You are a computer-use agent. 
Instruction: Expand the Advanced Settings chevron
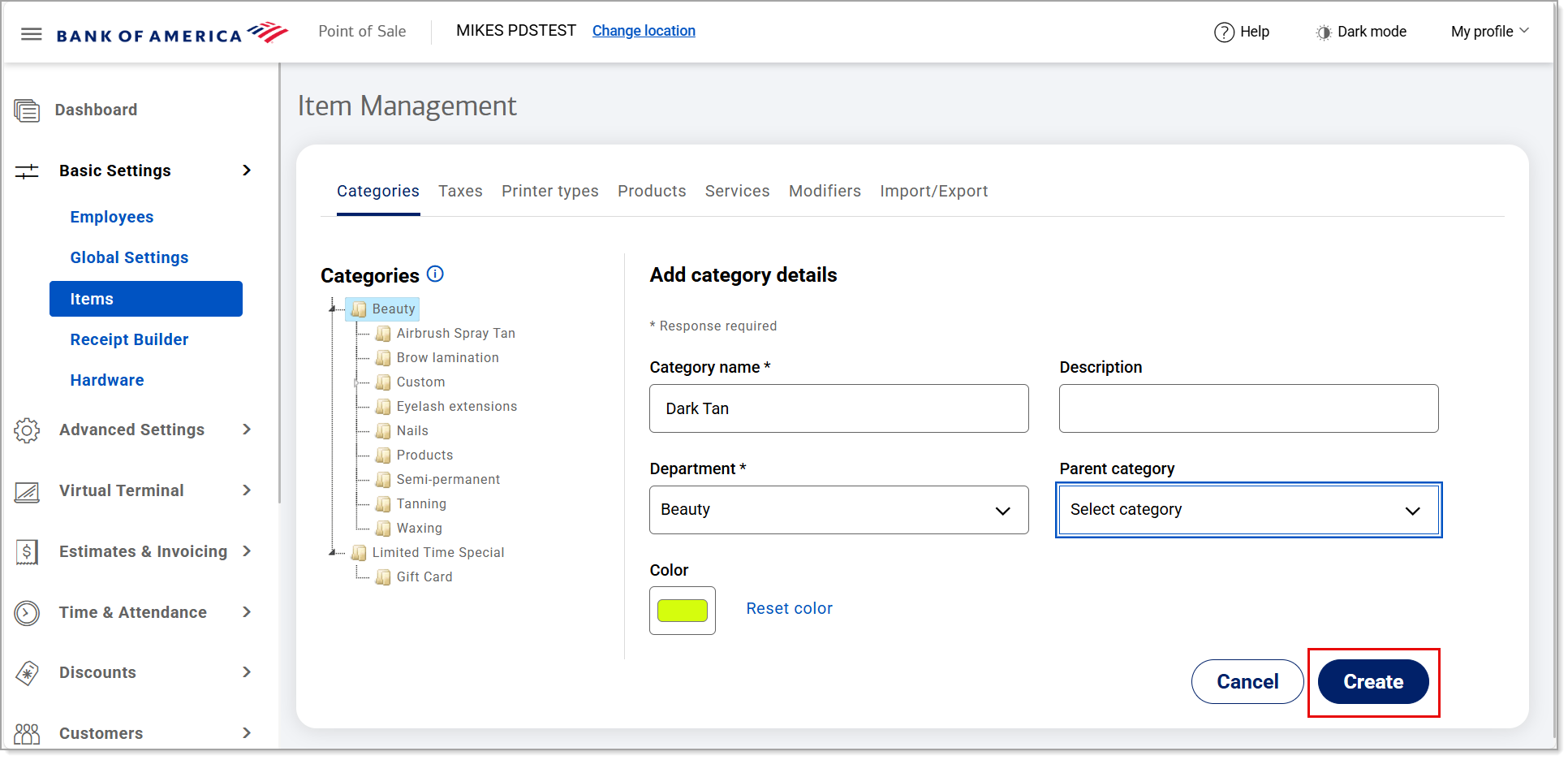click(x=247, y=430)
